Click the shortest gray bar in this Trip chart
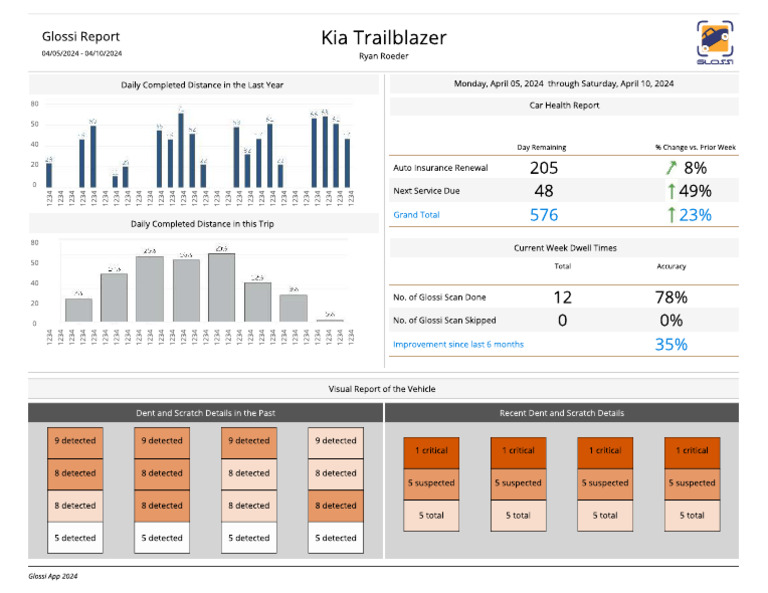 coord(330,320)
